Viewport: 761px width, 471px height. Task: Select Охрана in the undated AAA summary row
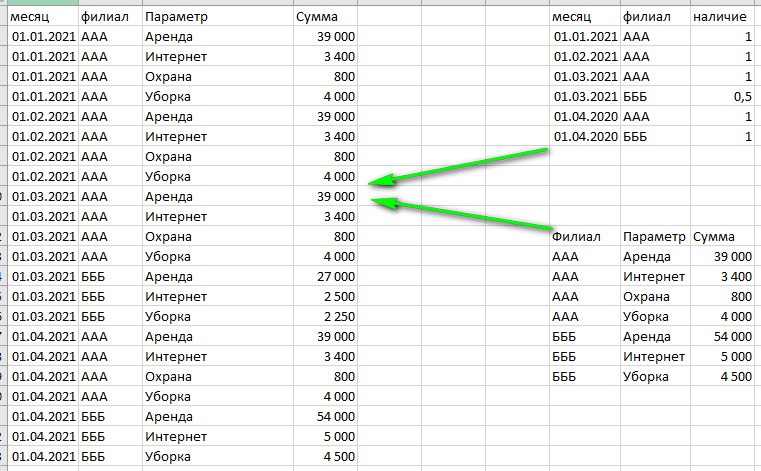[x=646, y=297]
